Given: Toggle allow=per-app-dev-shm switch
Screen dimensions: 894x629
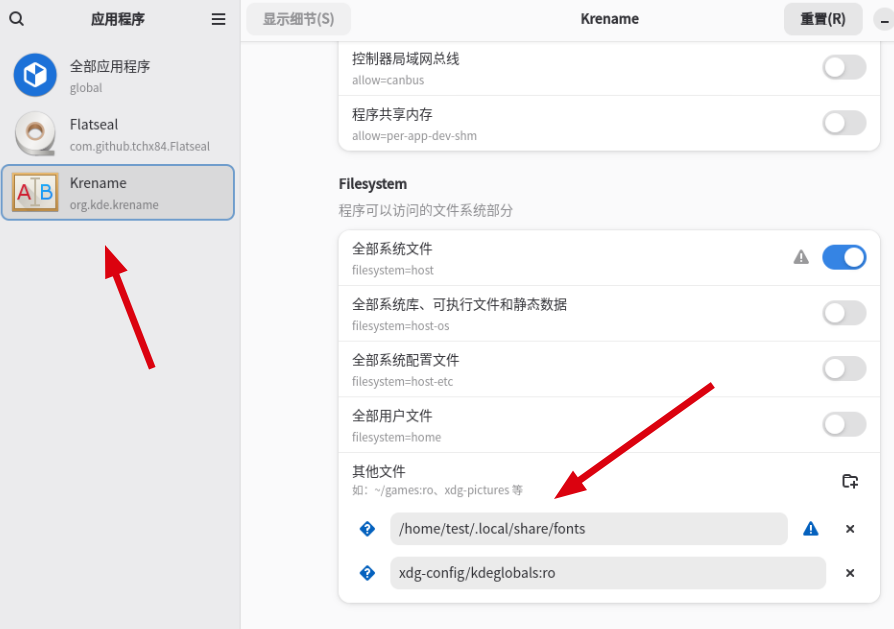Looking at the screenshot, I should (x=844, y=123).
